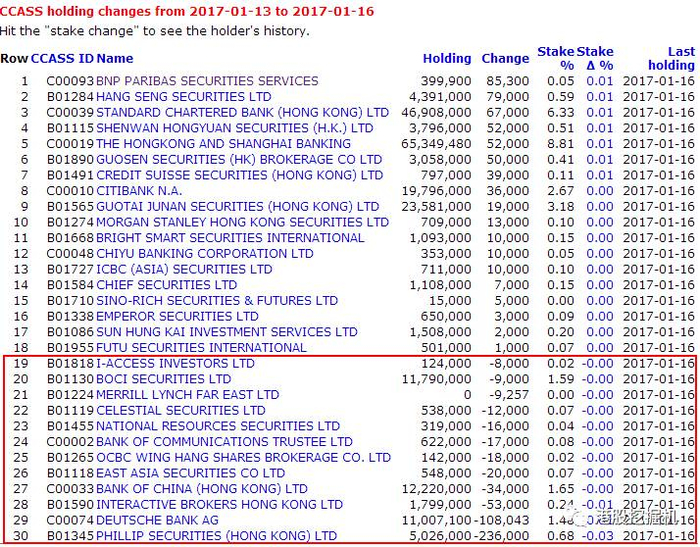Select change value -108,043
The width and height of the screenshot is (700, 547).
coord(501,520)
